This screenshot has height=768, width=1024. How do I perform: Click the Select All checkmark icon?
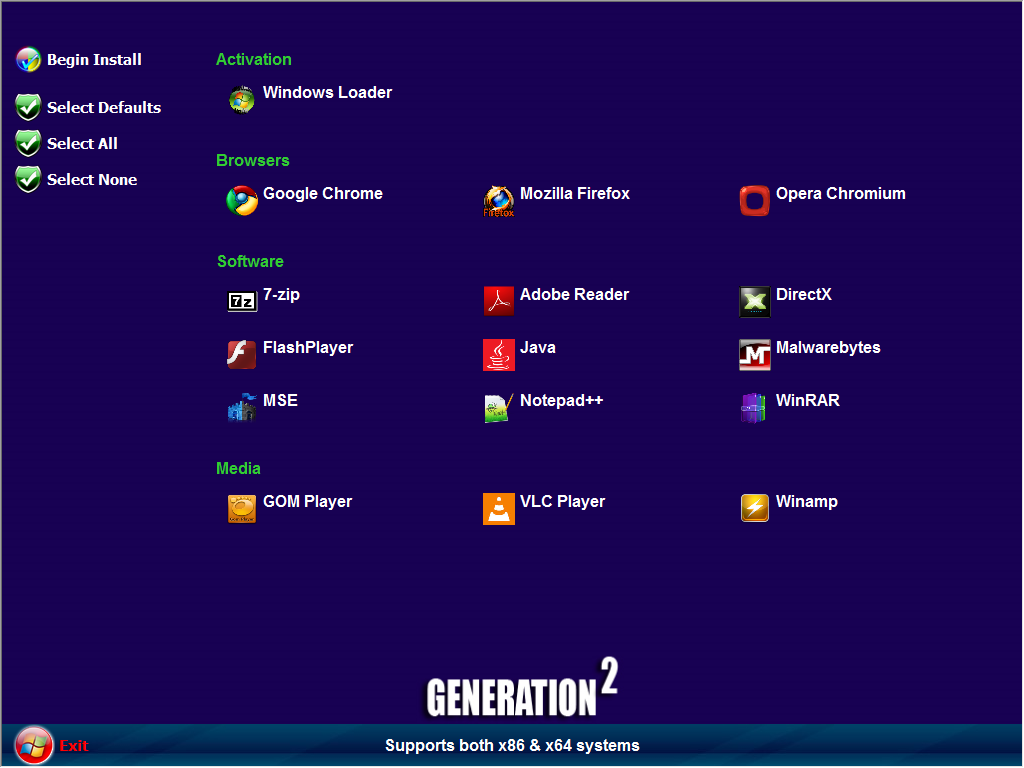29,143
